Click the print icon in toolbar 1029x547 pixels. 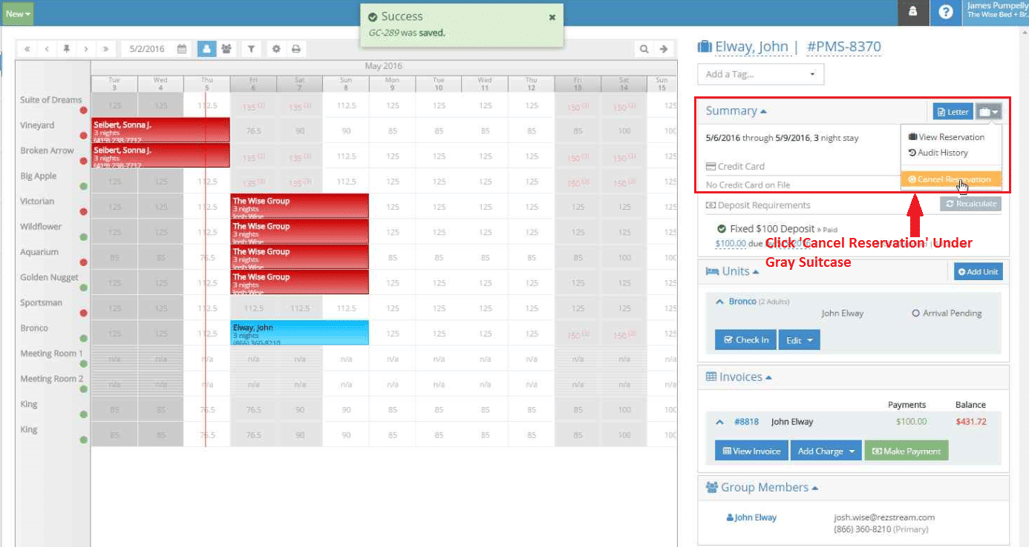pyautogui.click(x=296, y=49)
